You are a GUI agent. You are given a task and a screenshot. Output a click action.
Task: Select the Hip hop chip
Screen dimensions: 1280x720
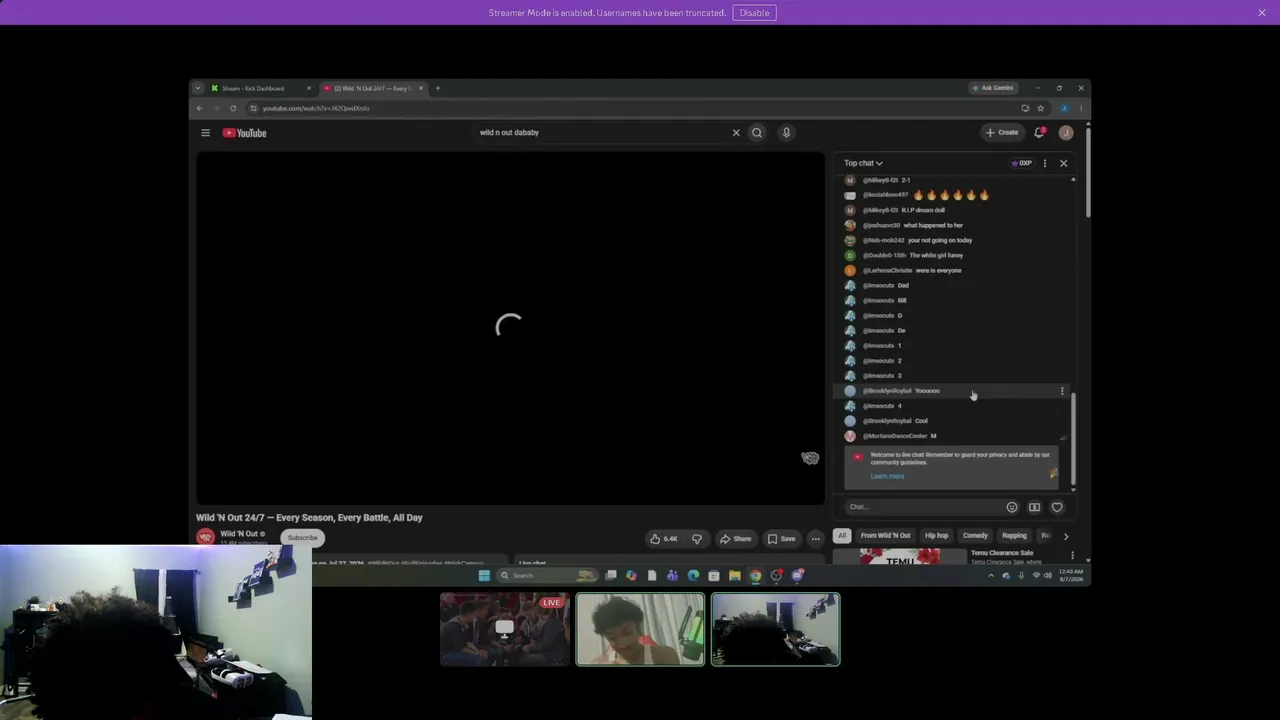point(936,536)
